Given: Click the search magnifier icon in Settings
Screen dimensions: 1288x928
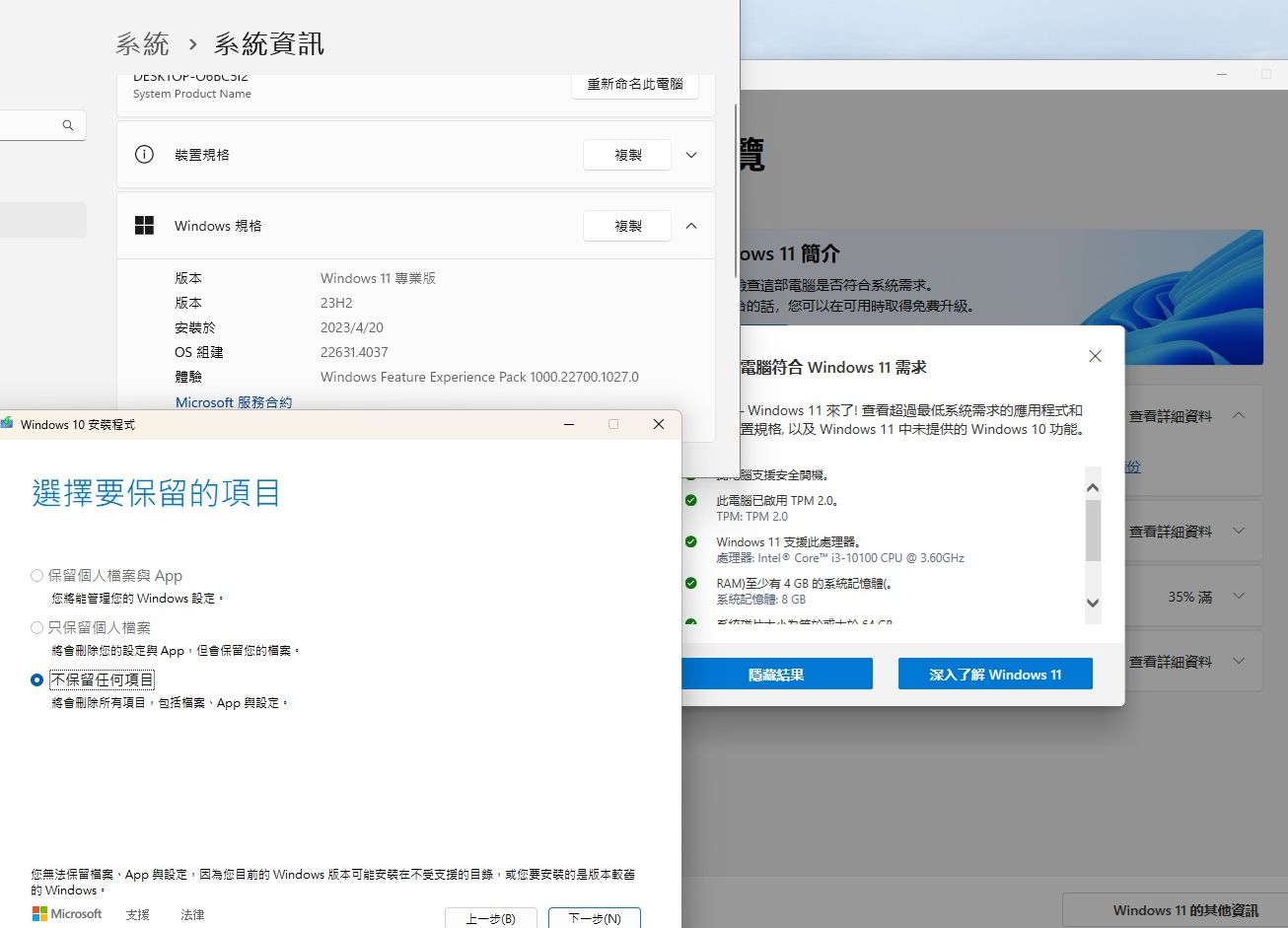Looking at the screenshot, I should pyautogui.click(x=68, y=125).
